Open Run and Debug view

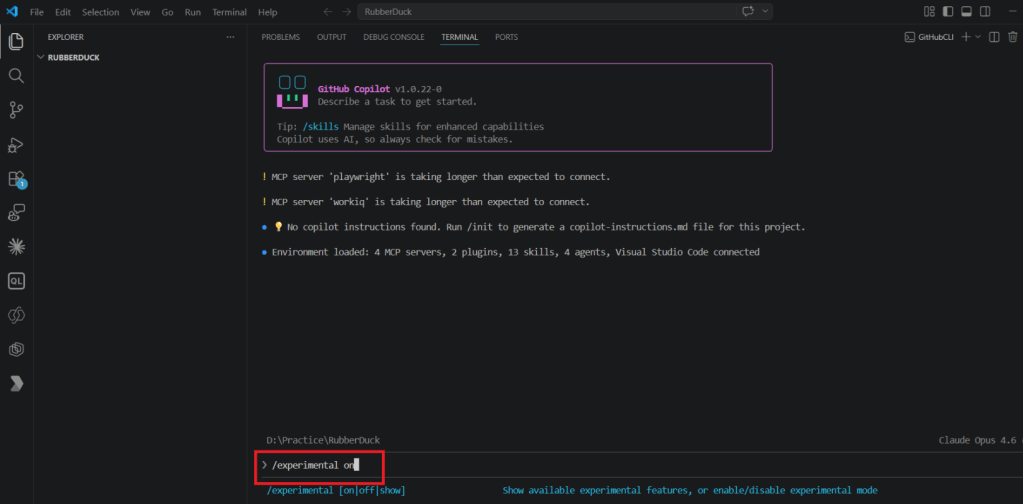(x=16, y=145)
